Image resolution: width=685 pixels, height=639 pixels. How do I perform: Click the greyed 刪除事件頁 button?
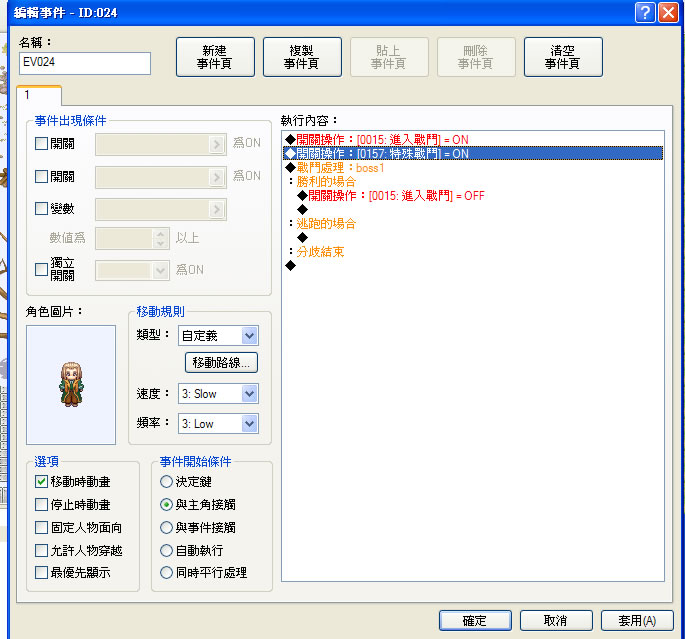[x=476, y=57]
